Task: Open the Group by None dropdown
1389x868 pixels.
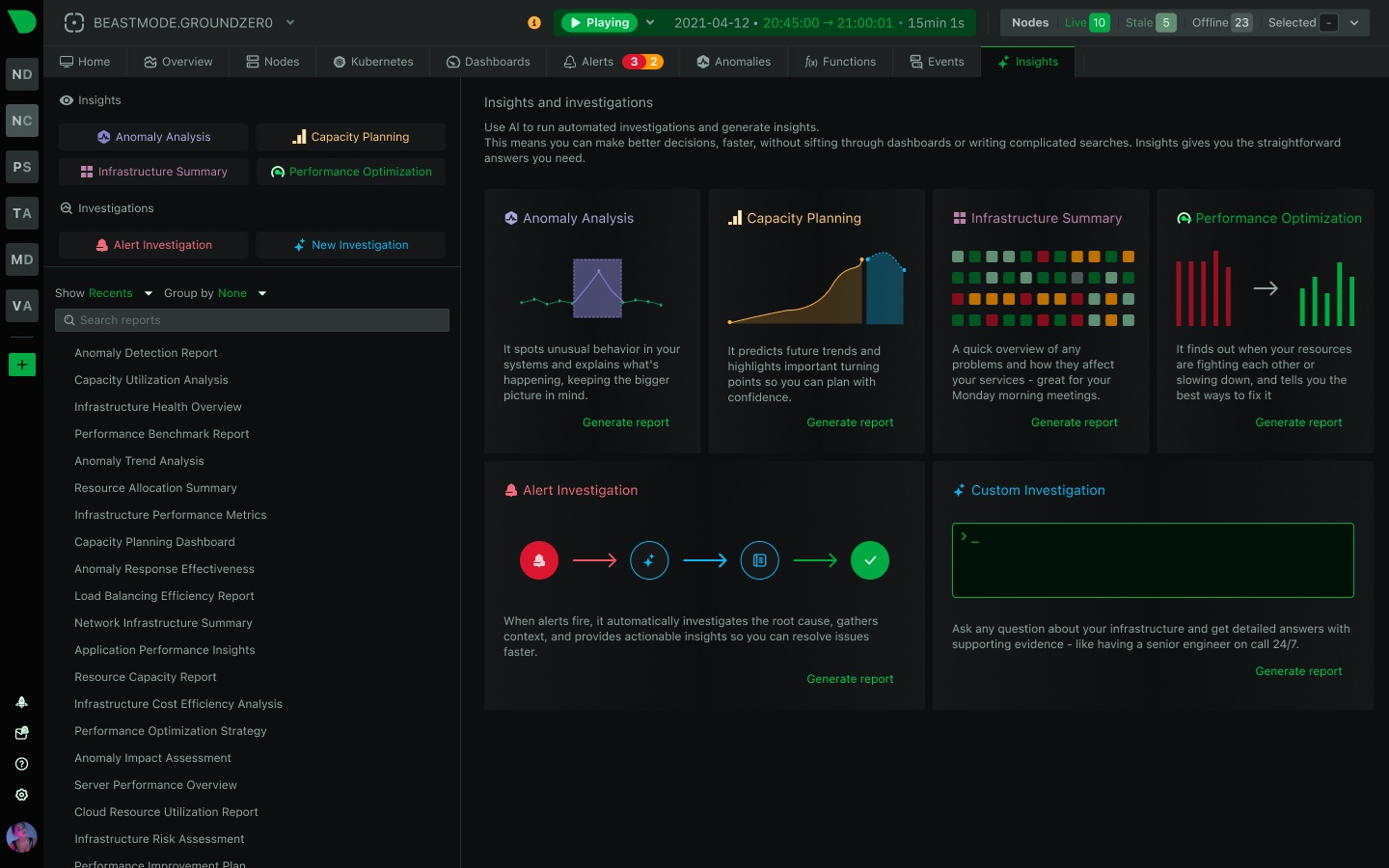Action: pos(244,293)
